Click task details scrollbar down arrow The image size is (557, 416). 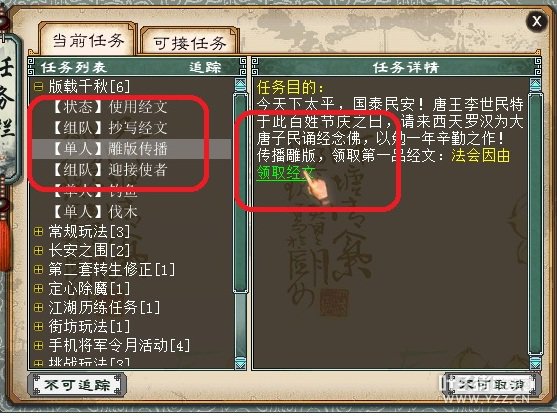(535, 363)
